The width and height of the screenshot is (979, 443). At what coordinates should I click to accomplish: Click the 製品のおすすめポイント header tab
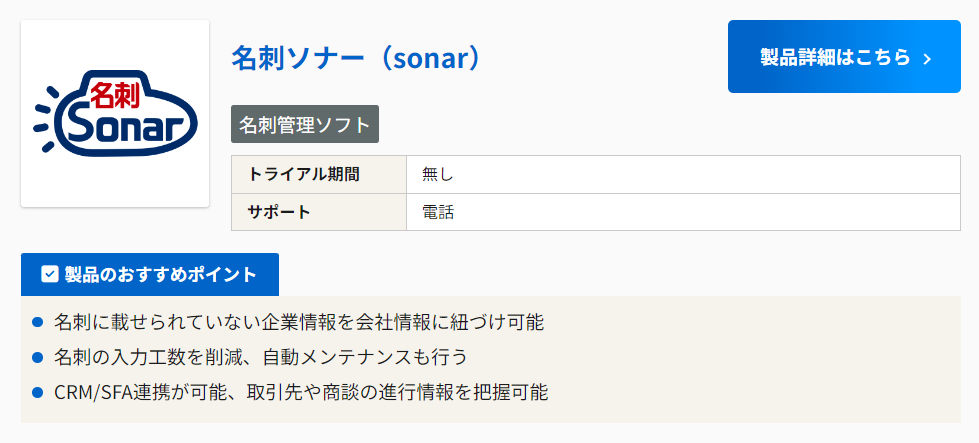tap(150, 274)
